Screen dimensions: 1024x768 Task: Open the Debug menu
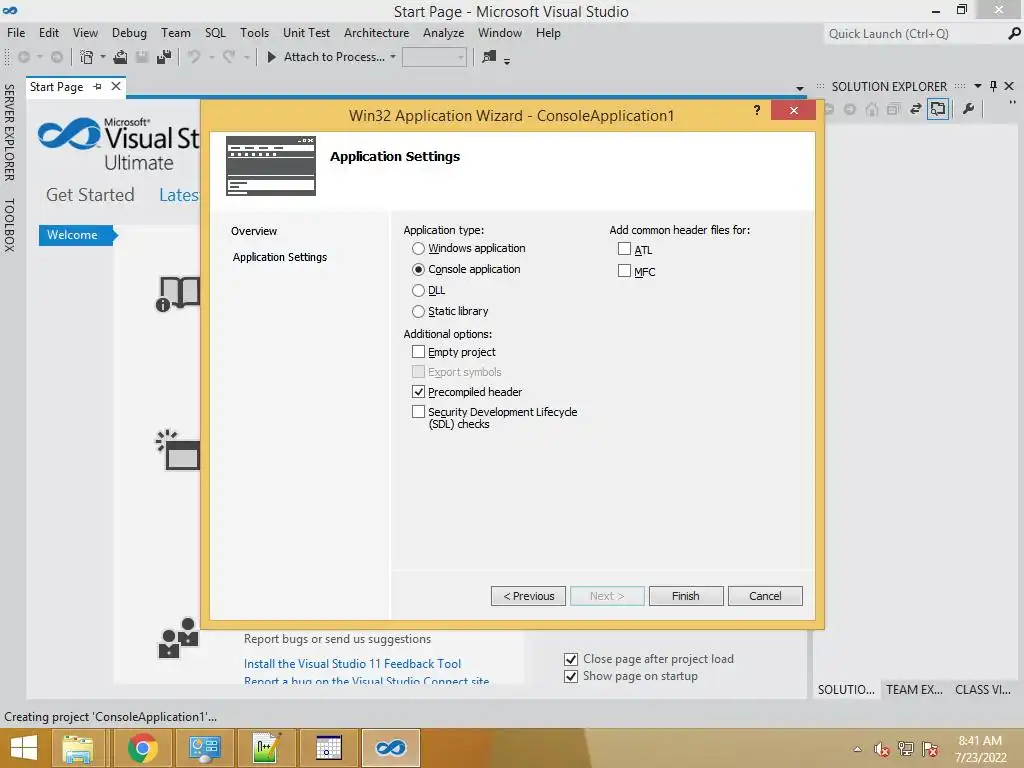point(129,33)
